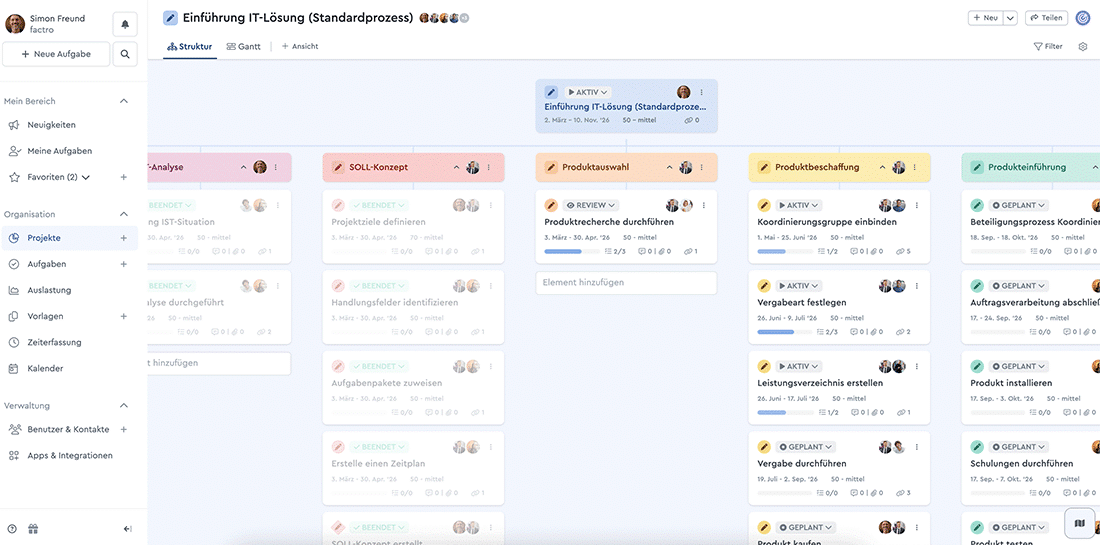This screenshot has width=1100, height=545.
Task: Collapse the SOLL-Konzept column
Action: [456, 168]
